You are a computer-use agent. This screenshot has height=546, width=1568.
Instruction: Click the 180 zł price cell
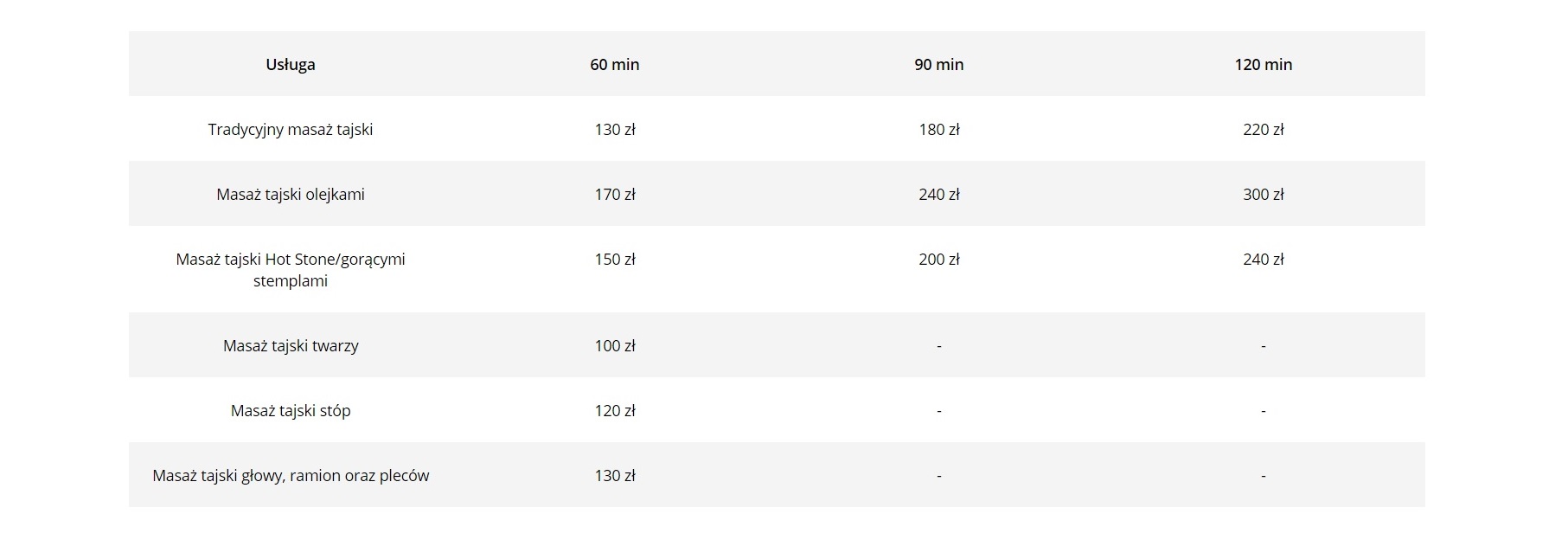(x=938, y=130)
